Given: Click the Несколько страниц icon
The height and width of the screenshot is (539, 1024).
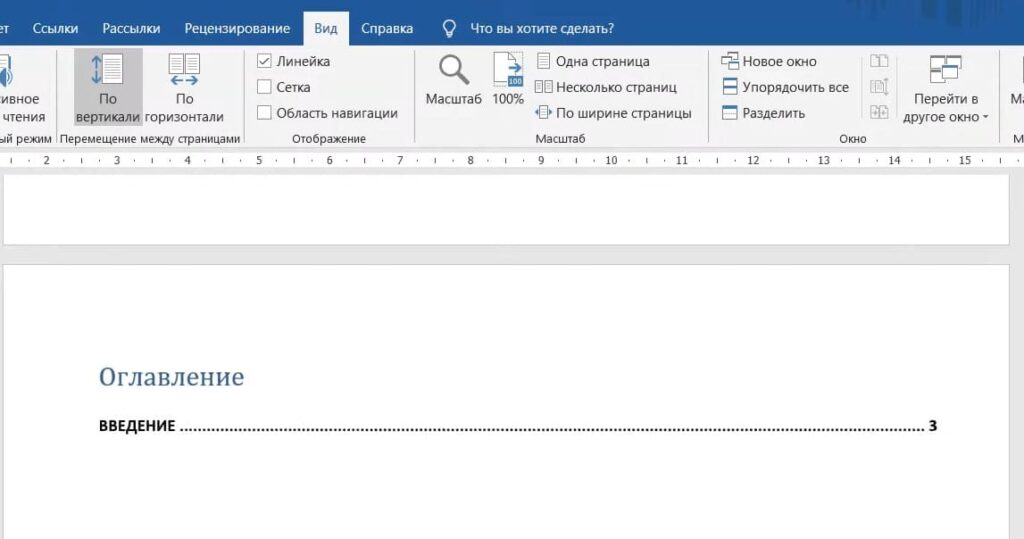Looking at the screenshot, I should [x=543, y=87].
